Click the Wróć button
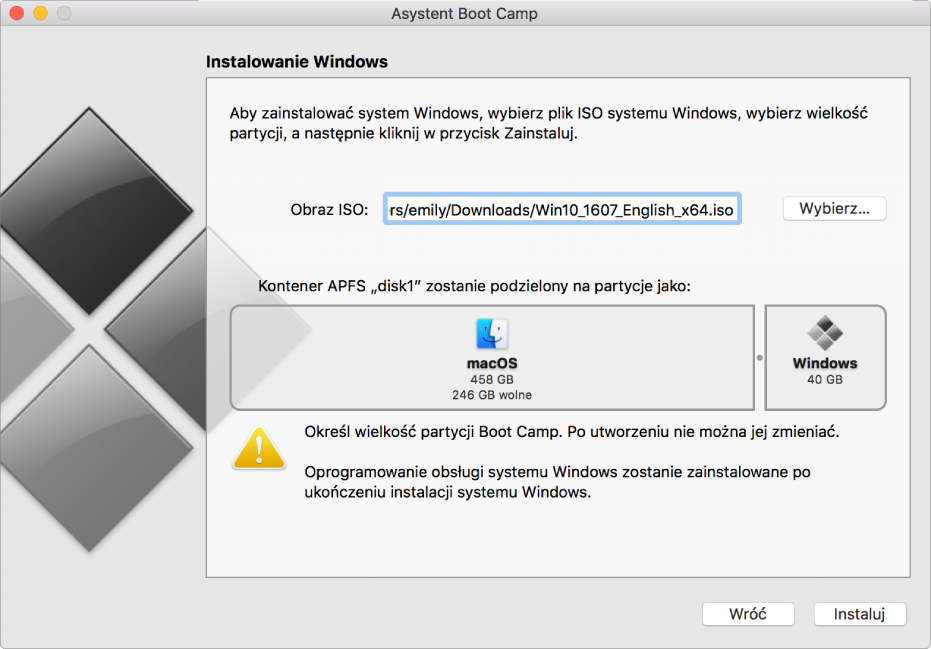 coord(748,614)
